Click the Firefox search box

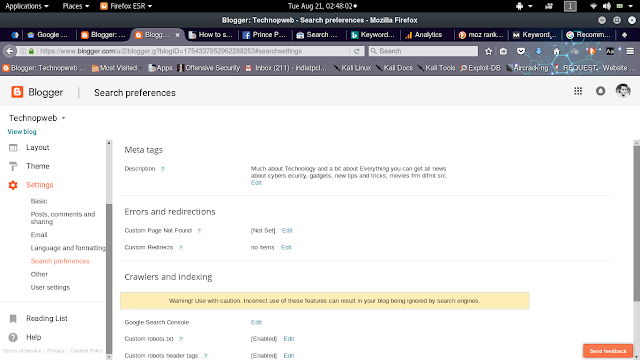point(423,51)
